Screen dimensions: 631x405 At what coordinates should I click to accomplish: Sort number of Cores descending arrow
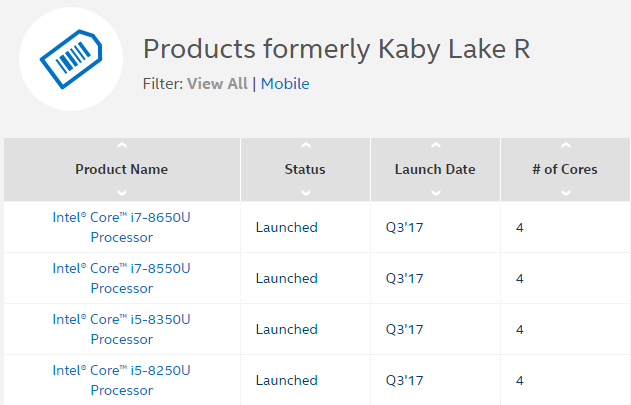pos(565,192)
